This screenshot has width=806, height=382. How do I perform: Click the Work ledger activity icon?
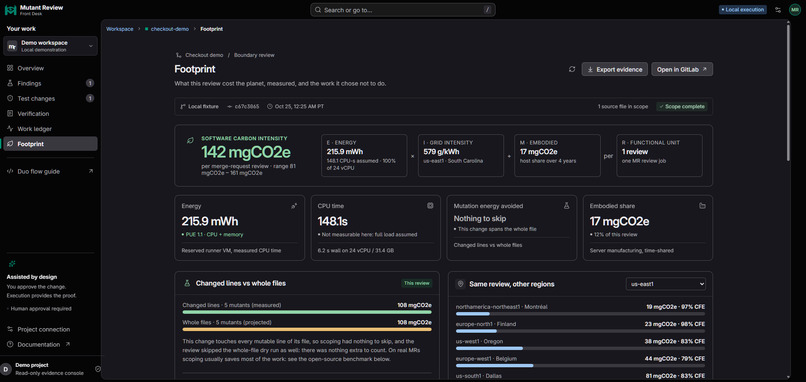(10, 129)
